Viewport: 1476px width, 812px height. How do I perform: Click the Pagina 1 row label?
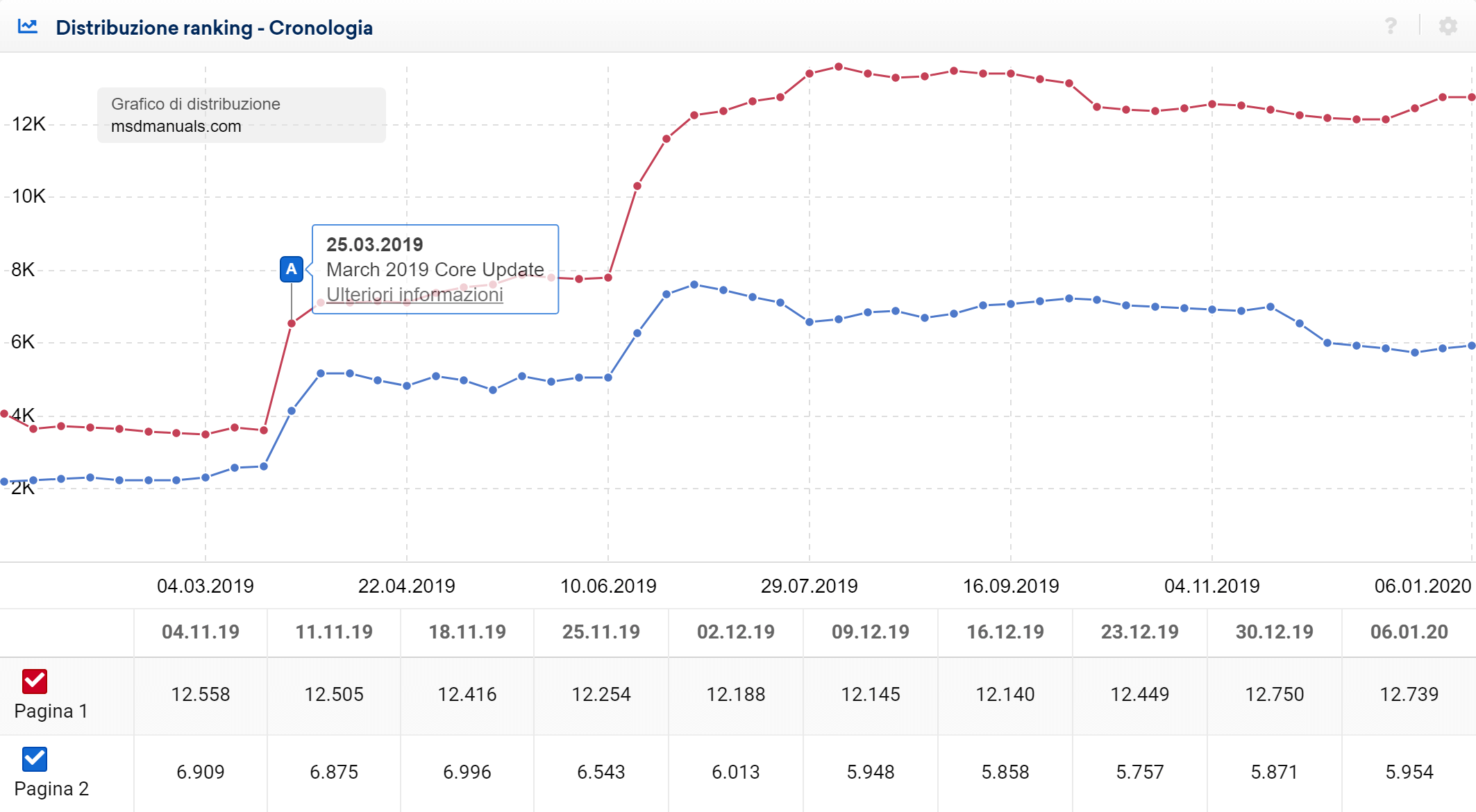point(51,711)
